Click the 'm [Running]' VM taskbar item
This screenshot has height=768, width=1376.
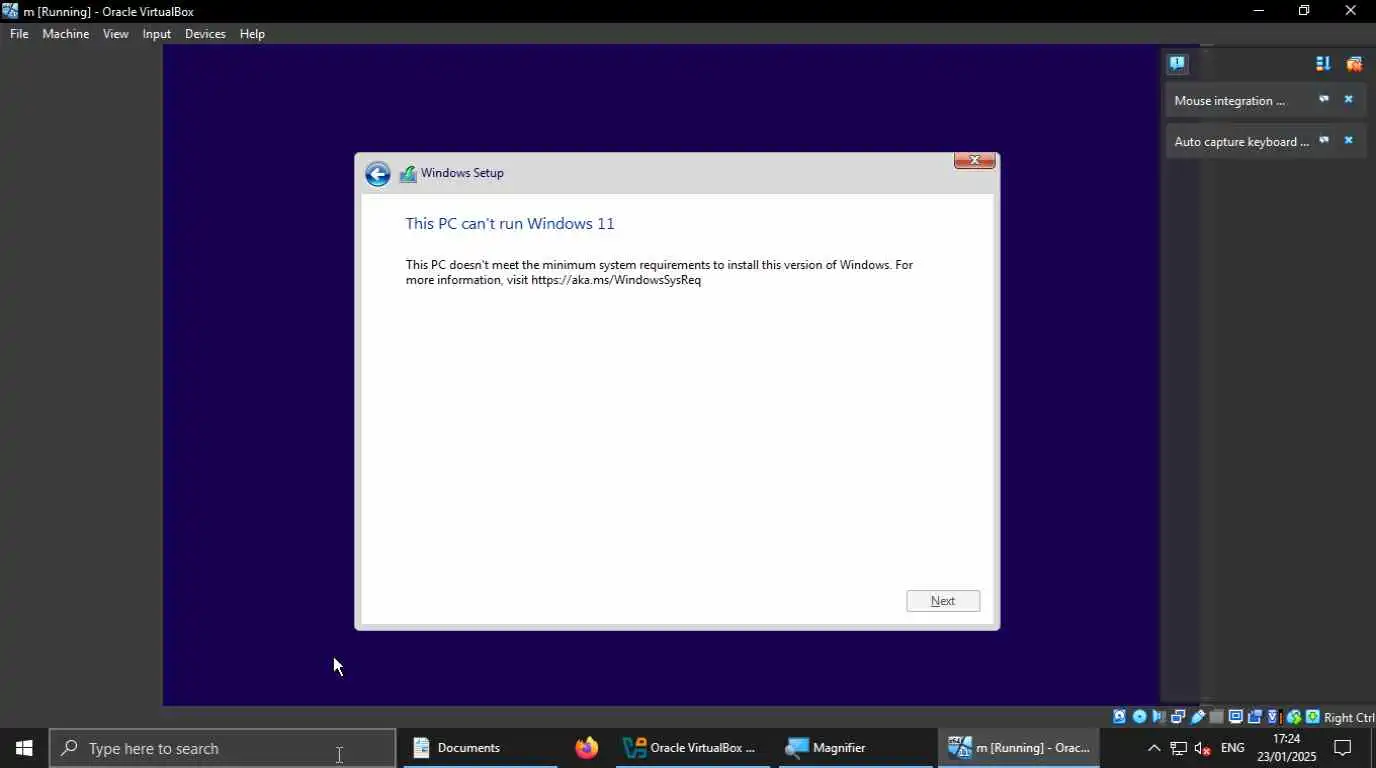point(1018,748)
